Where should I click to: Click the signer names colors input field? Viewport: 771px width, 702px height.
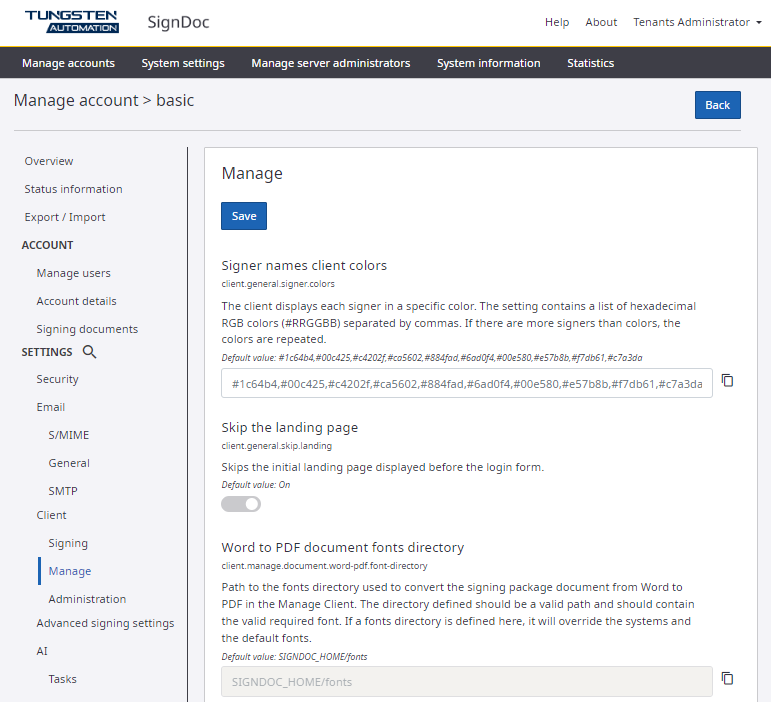point(466,383)
